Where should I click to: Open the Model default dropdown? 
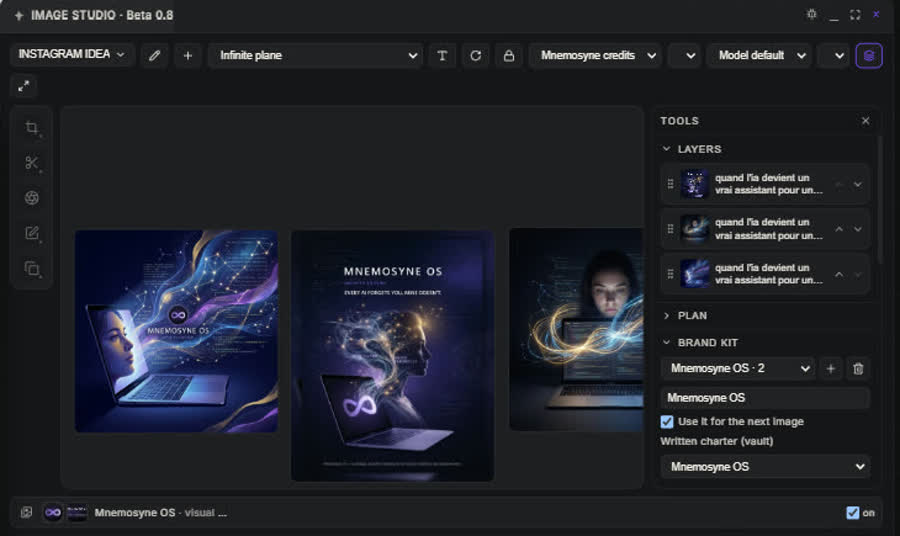point(759,56)
